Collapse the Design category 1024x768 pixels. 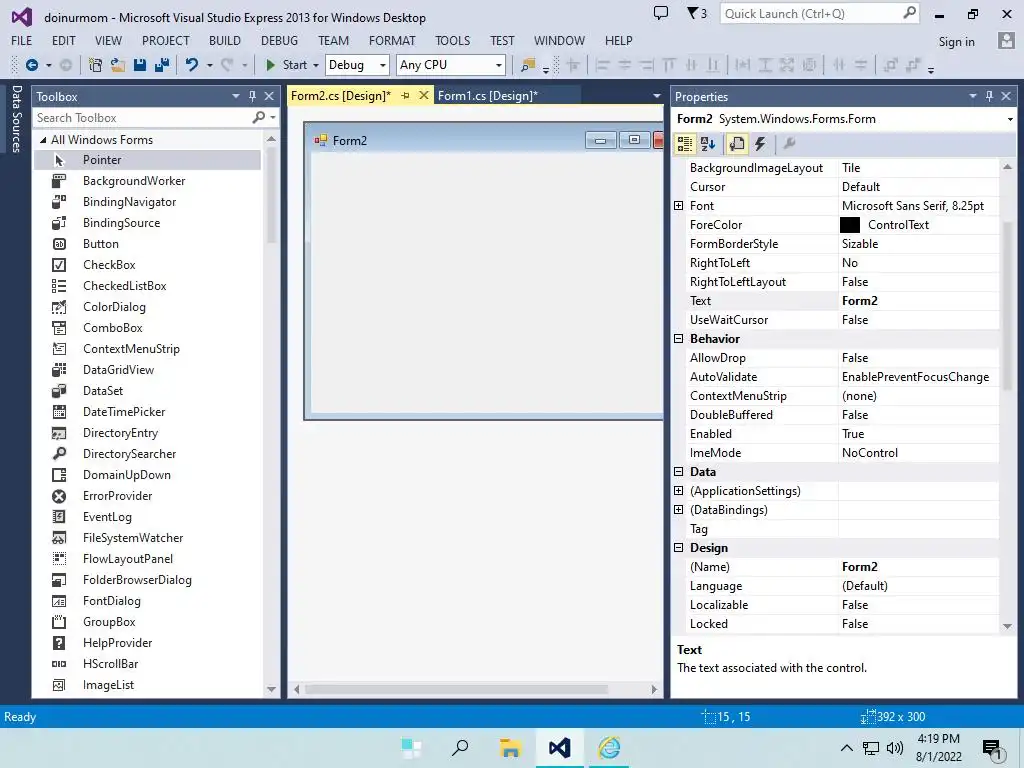coord(679,548)
